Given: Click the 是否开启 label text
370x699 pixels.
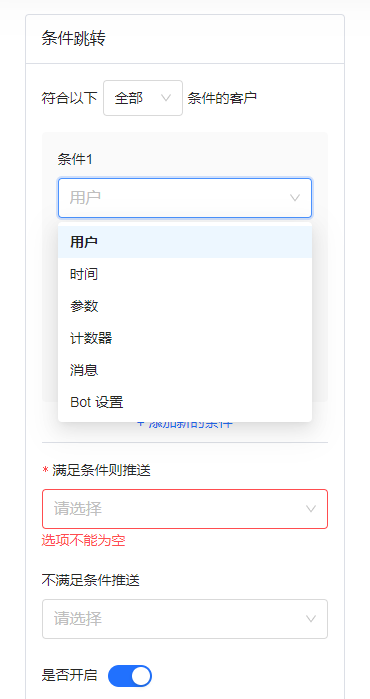Looking at the screenshot, I should pyautogui.click(x=69, y=675).
